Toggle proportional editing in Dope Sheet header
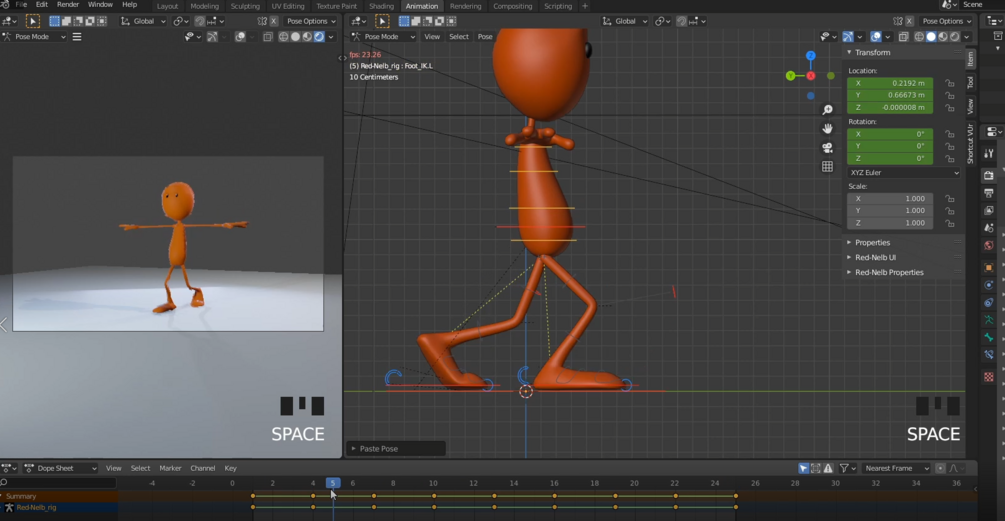 [940, 468]
